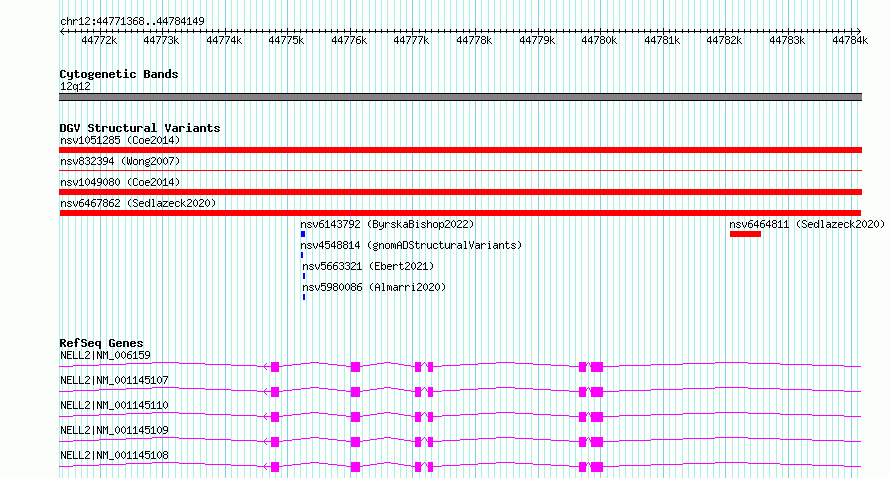Open transcript NELL2|NM_001145107 label
The width and height of the screenshot is (890, 478).
click(114, 380)
